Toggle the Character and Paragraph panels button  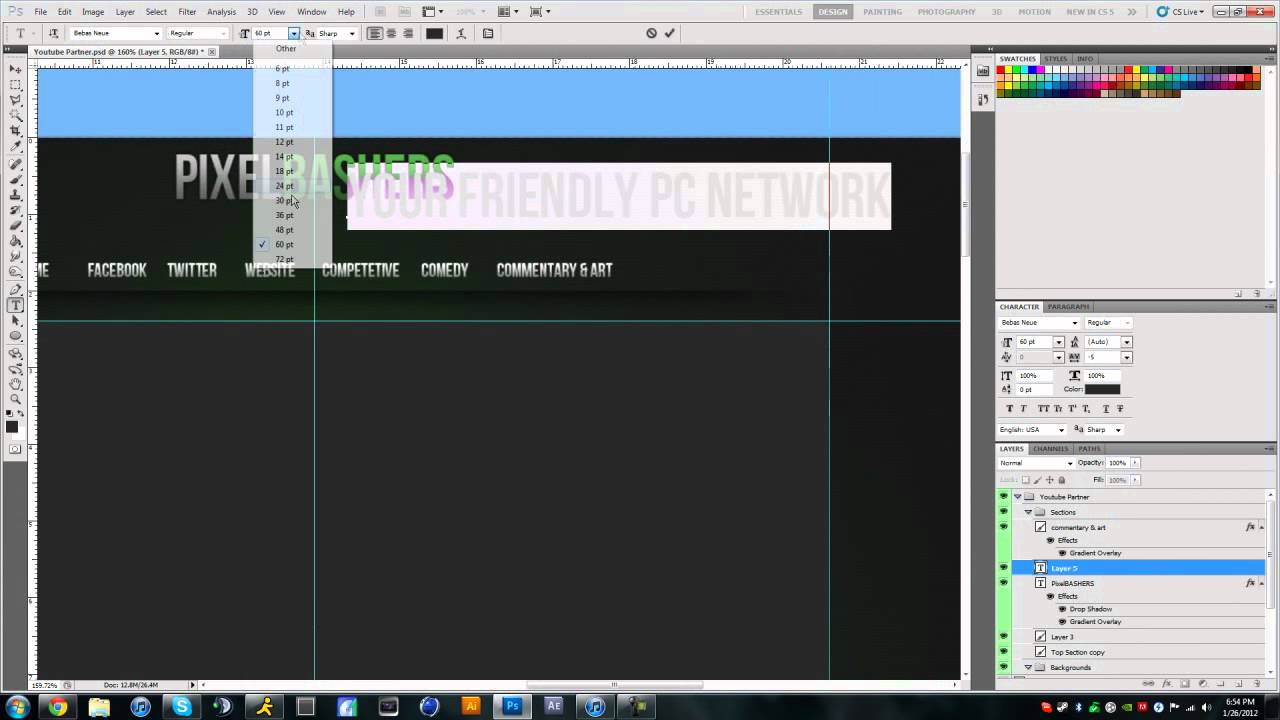click(488, 33)
